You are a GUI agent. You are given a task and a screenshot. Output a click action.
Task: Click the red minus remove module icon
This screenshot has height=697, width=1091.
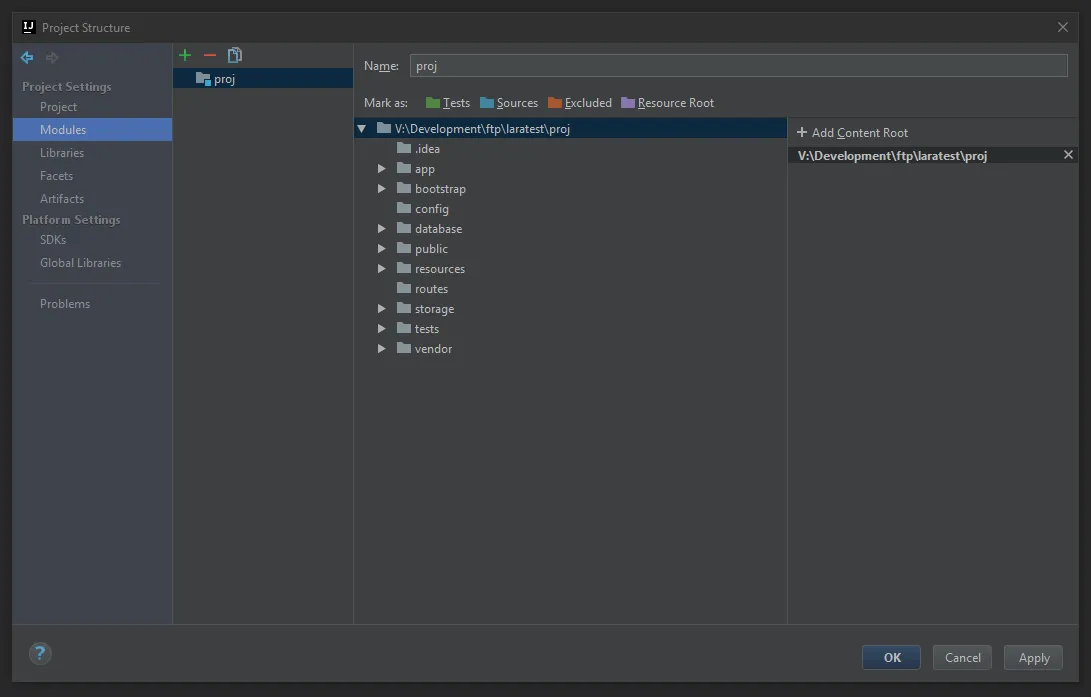[209, 55]
